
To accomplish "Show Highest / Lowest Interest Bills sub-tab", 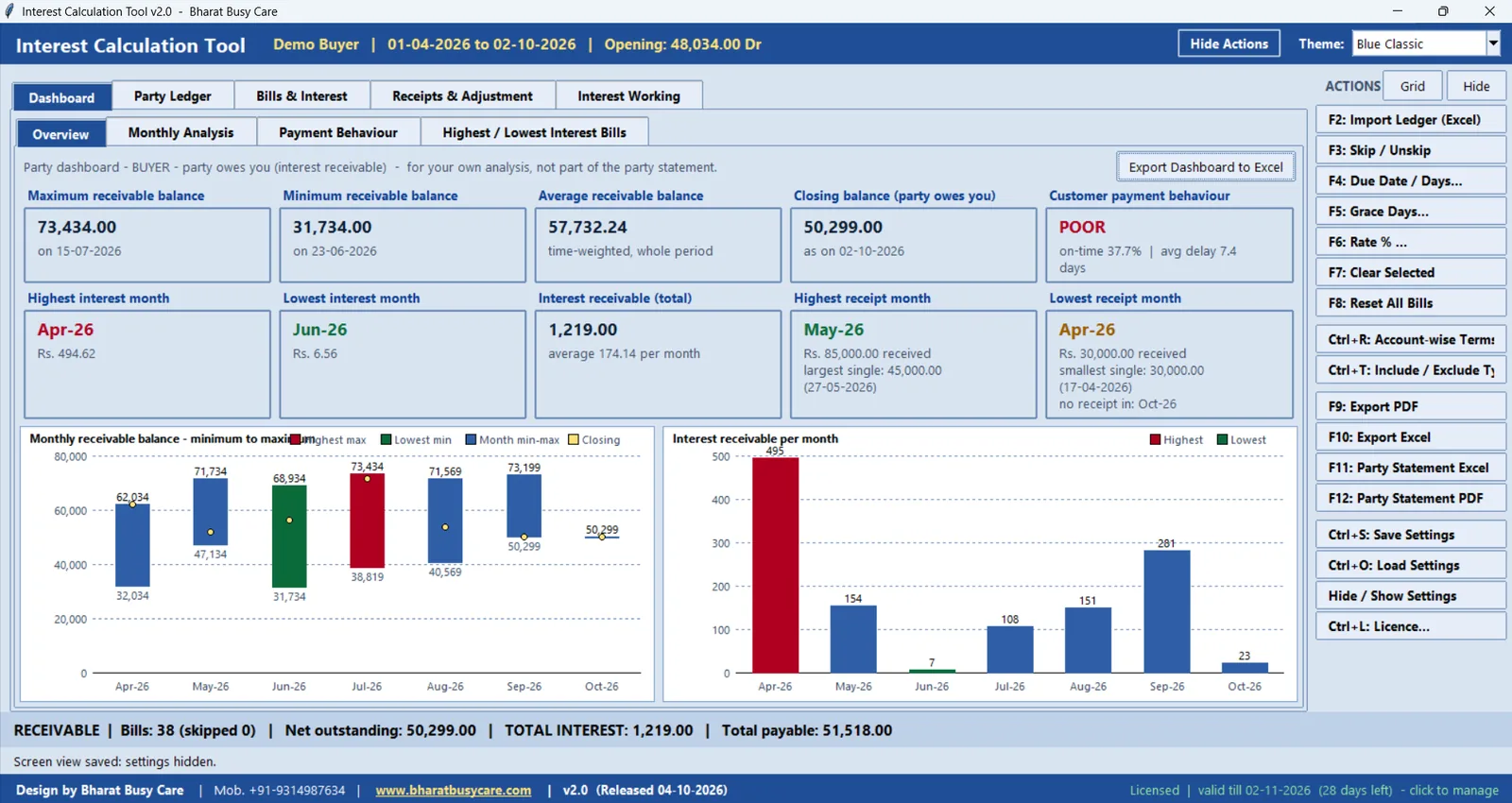I will (x=534, y=133).
